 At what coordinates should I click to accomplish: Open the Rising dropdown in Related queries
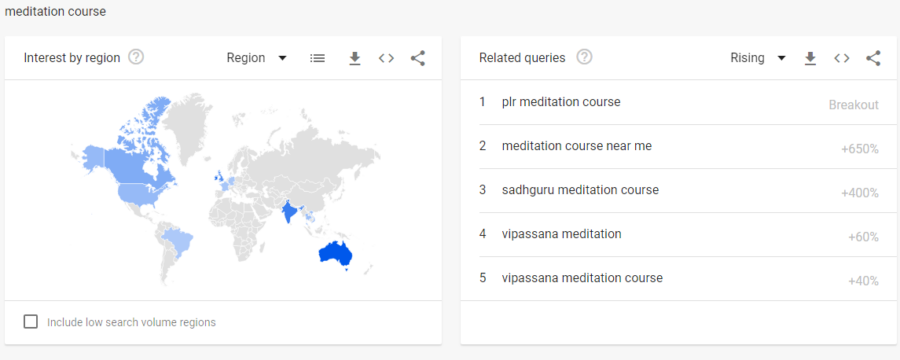click(758, 58)
